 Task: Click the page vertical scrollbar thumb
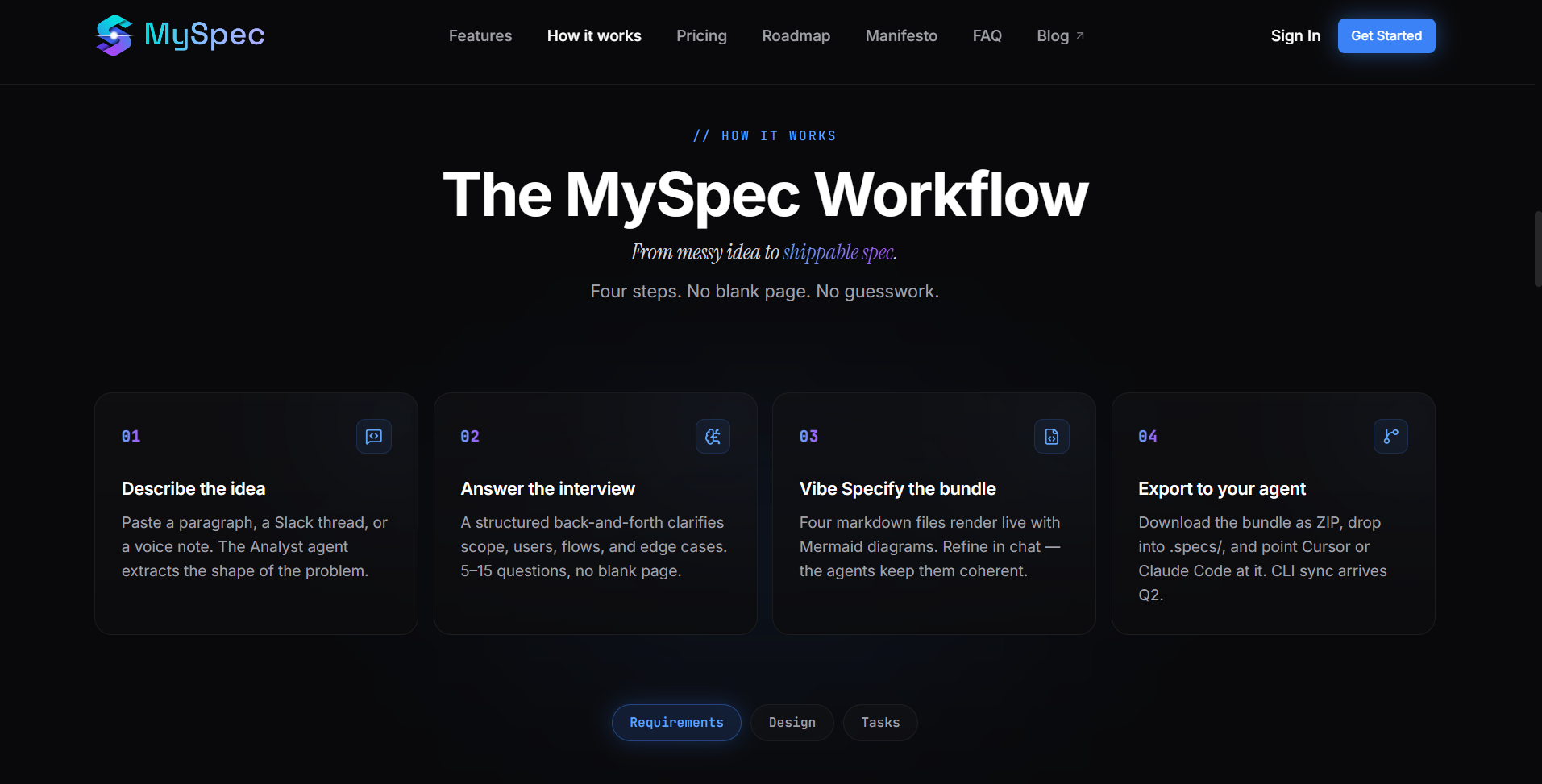[1538, 249]
